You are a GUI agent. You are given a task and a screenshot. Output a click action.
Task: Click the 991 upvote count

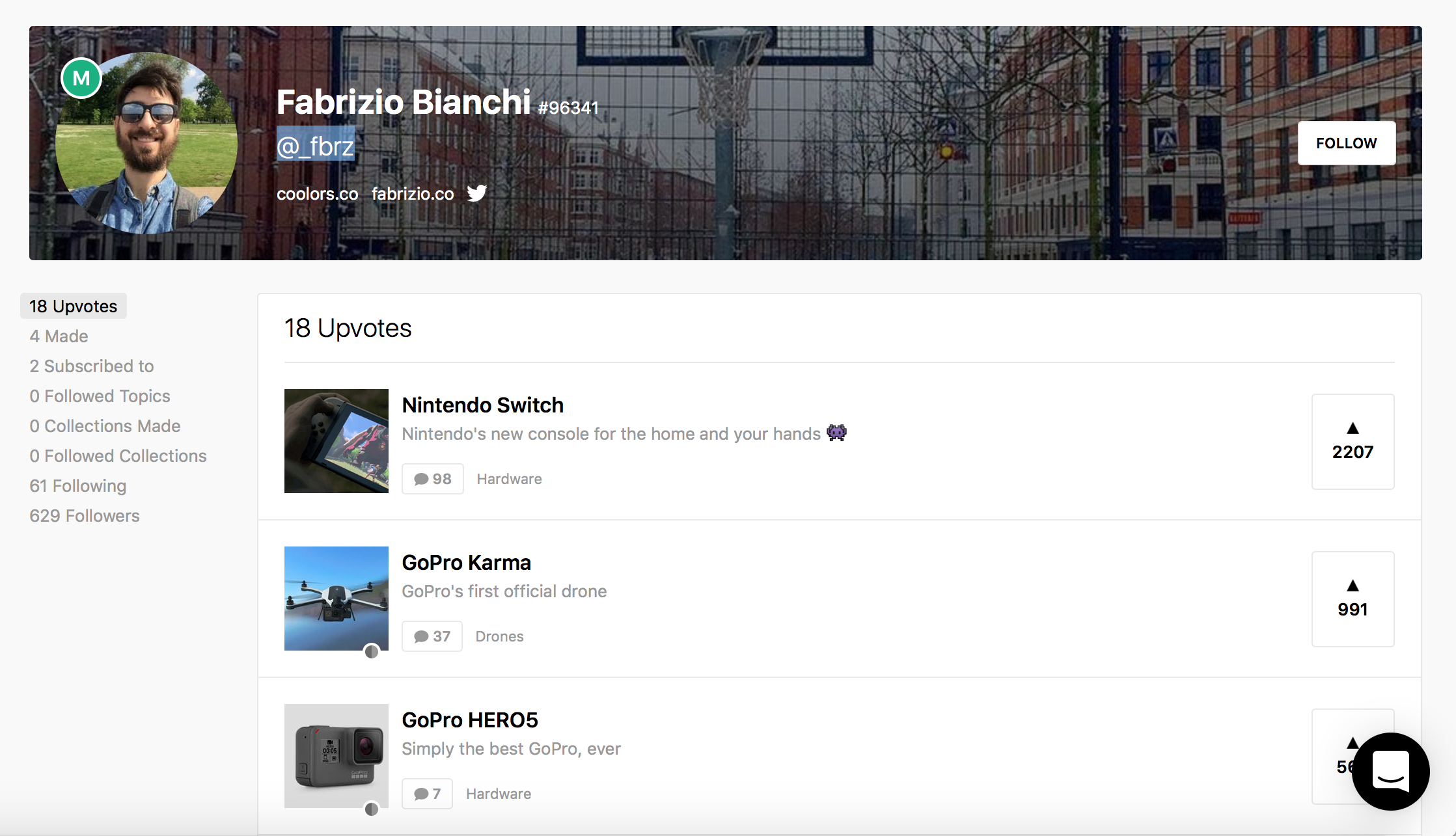[x=1353, y=610]
